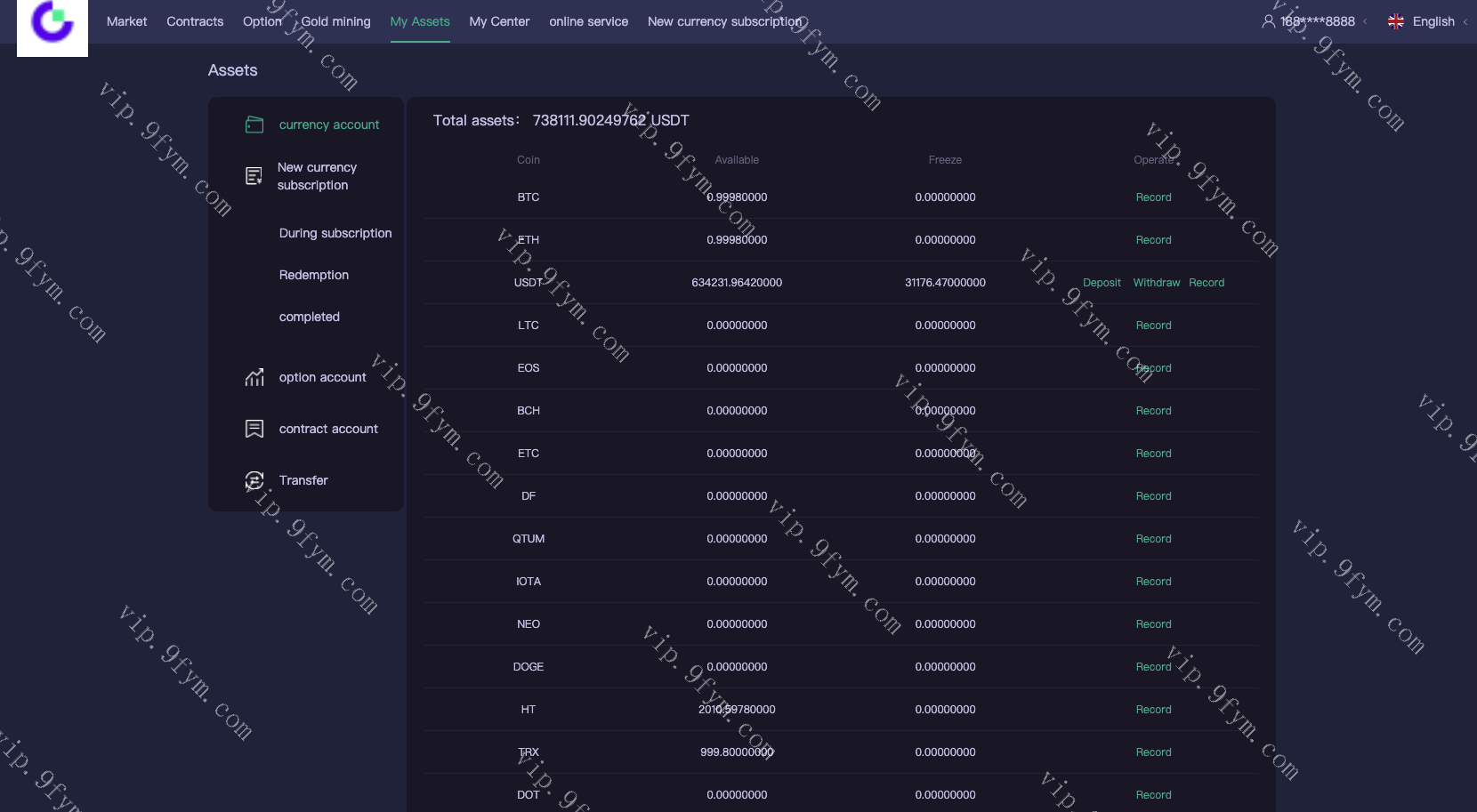This screenshot has height=812, width=1477.
Task: Open Redemption in the sidebar
Action: click(314, 275)
